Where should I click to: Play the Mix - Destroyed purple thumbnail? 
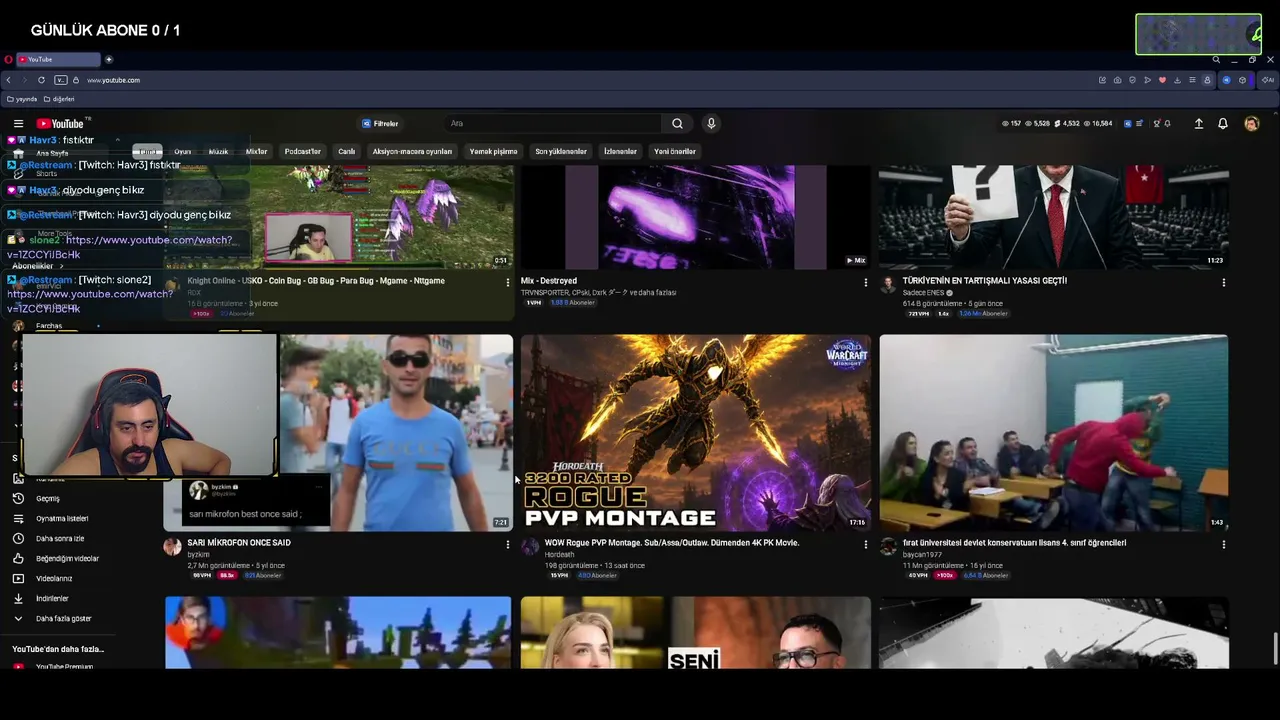coord(695,218)
